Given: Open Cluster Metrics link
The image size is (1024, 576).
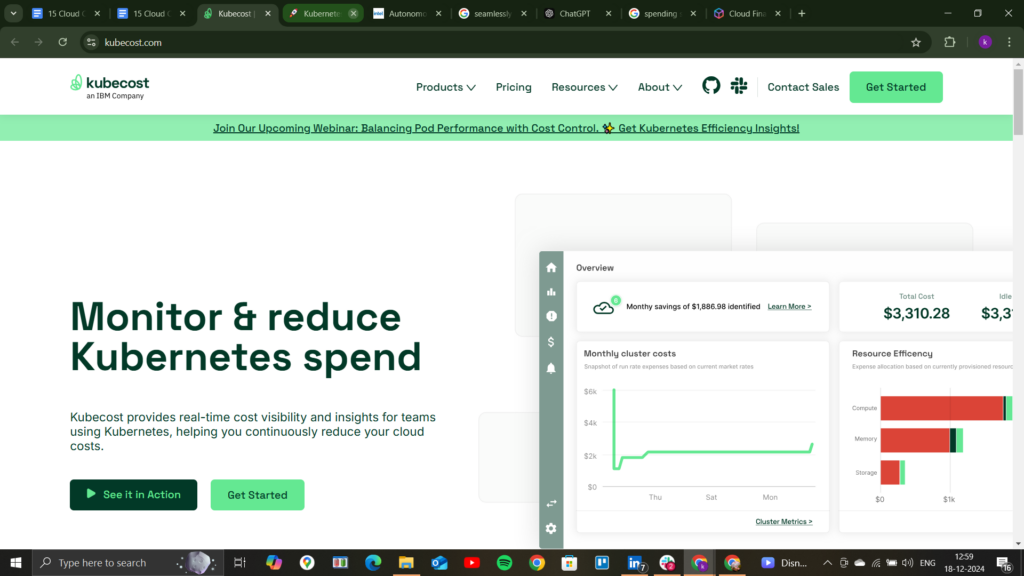Looking at the screenshot, I should [784, 521].
